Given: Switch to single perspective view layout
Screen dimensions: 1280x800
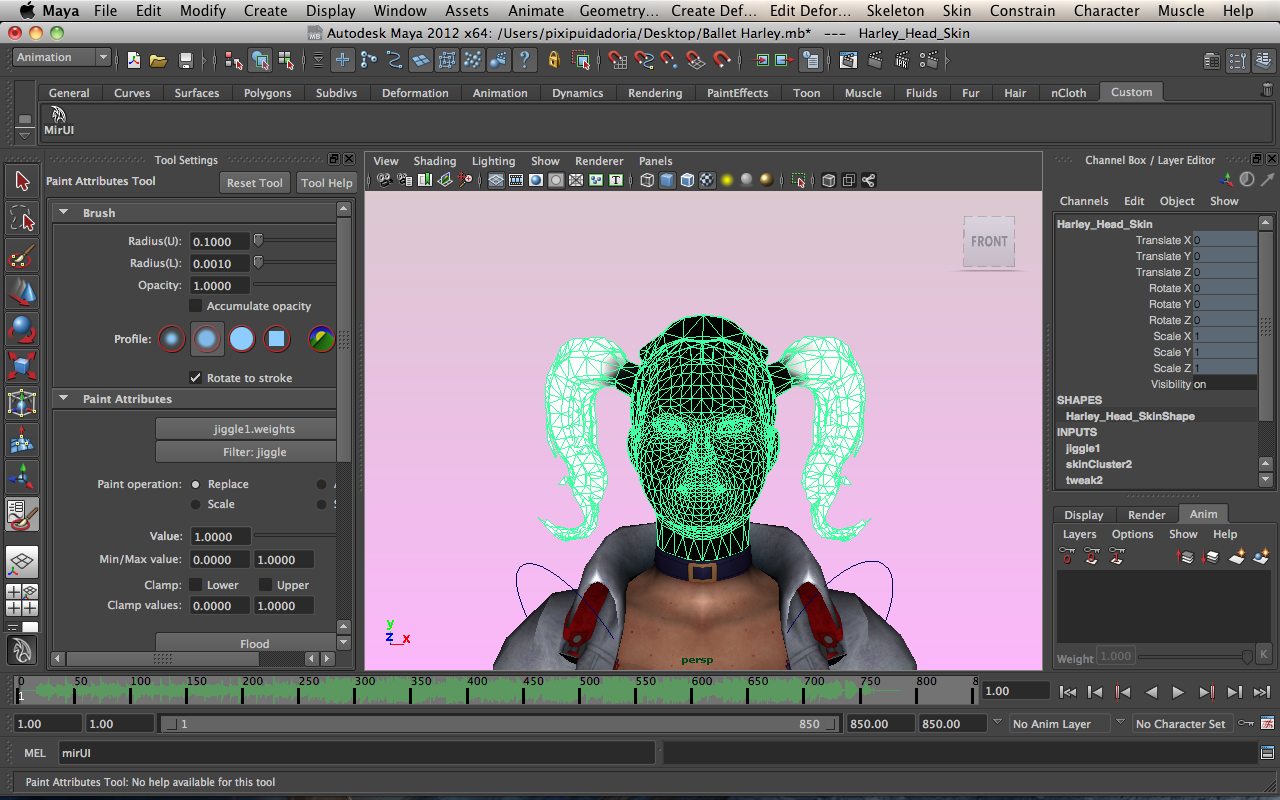Looking at the screenshot, I should (22, 562).
